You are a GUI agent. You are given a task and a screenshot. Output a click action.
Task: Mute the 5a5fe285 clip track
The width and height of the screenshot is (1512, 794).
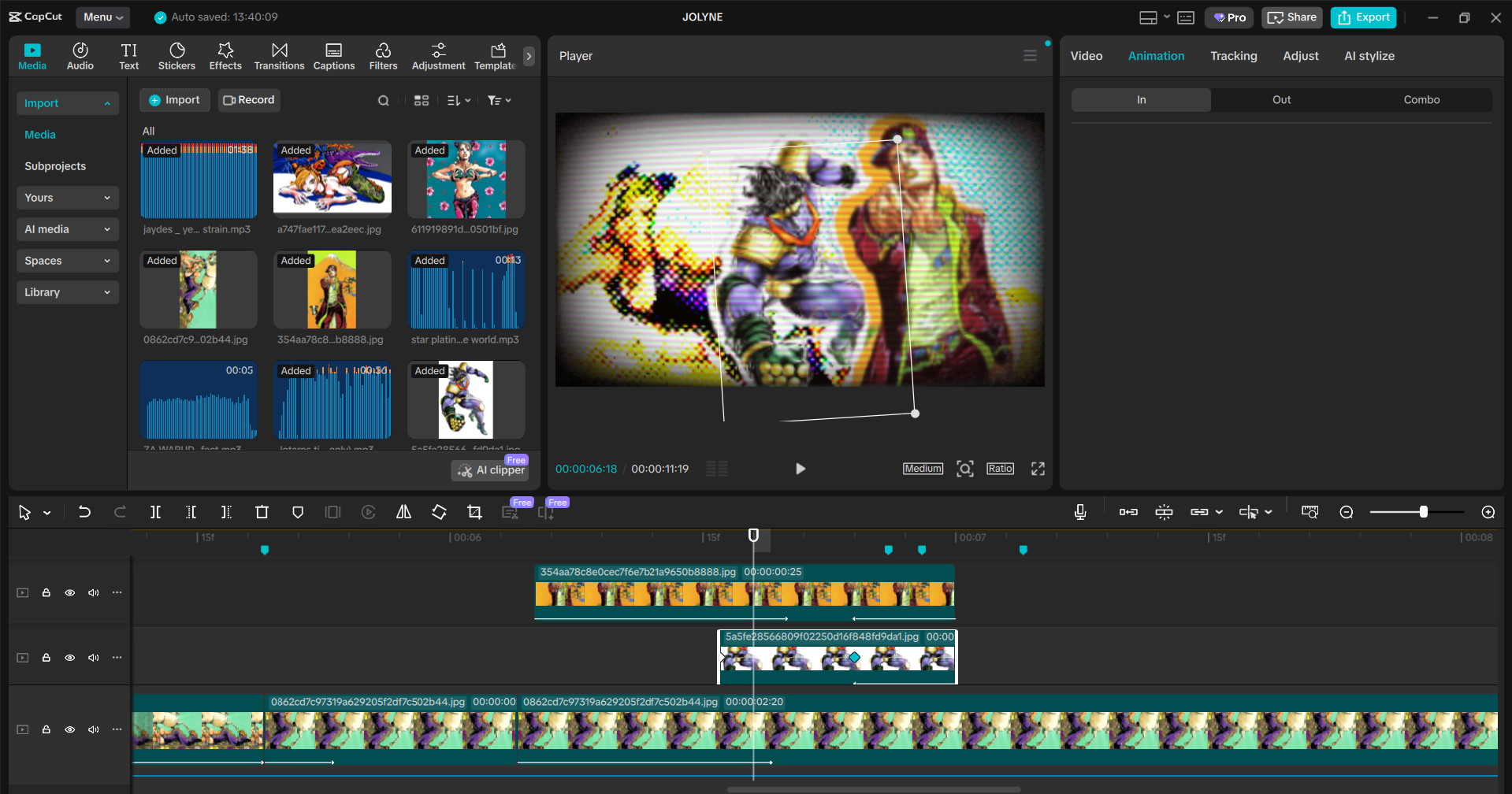(94, 658)
